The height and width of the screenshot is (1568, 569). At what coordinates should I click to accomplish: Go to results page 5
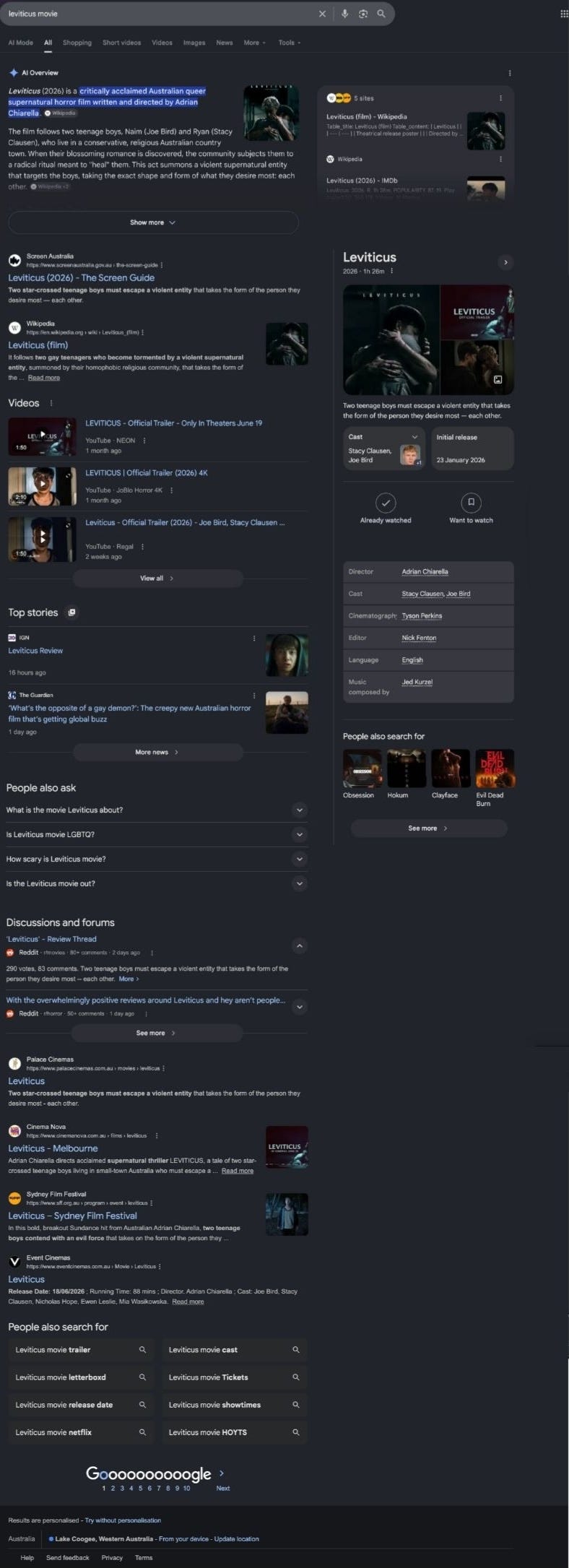140,1489
